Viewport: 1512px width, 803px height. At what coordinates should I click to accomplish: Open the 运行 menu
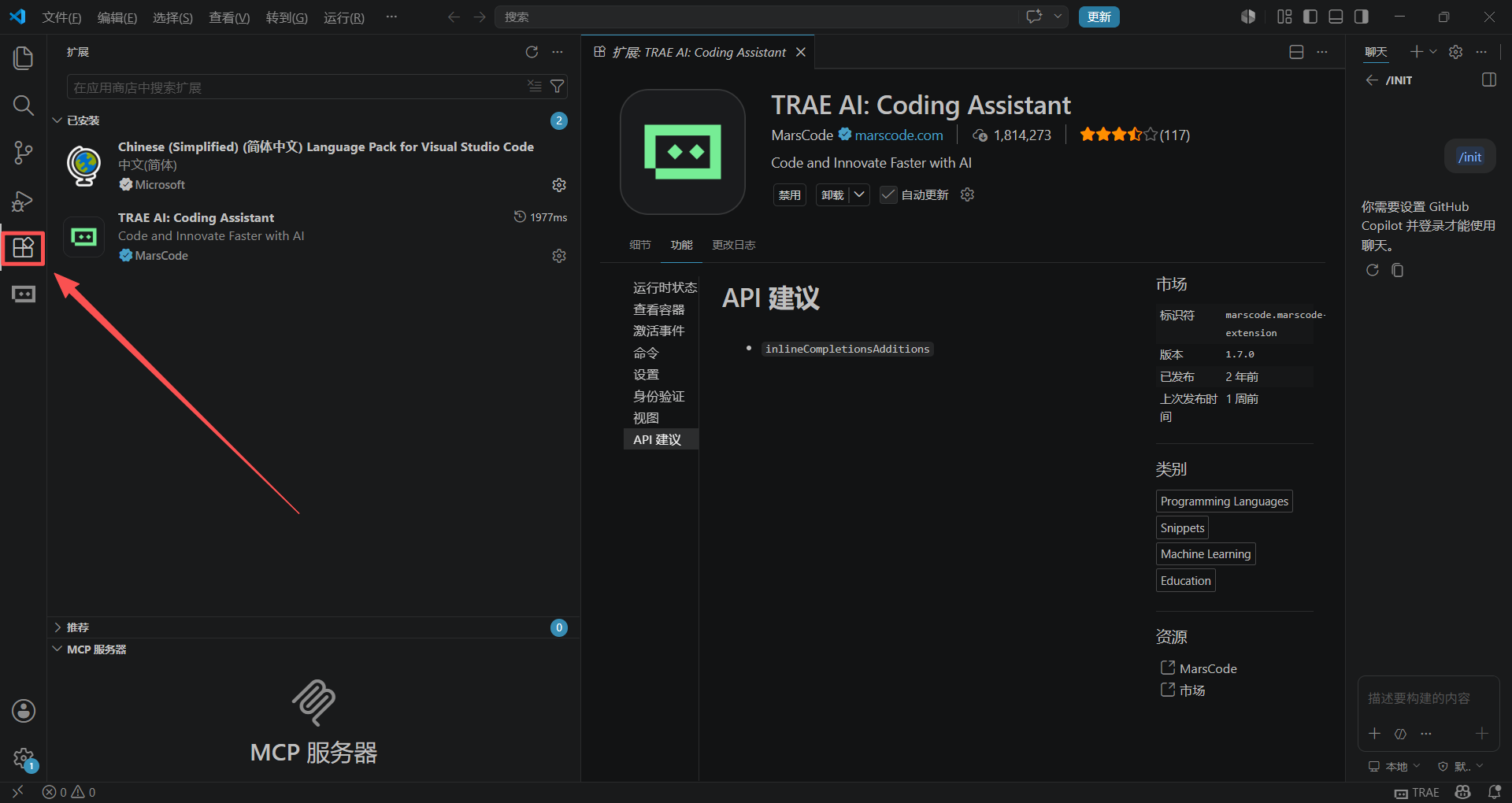point(343,17)
